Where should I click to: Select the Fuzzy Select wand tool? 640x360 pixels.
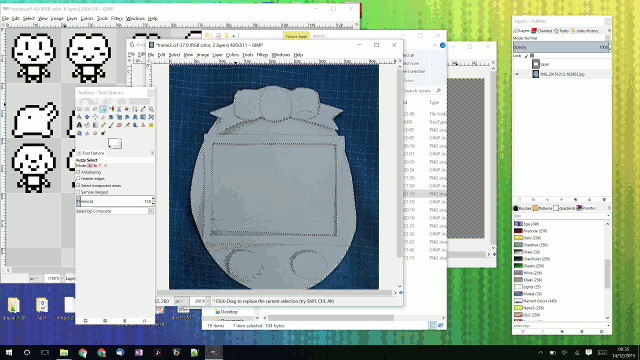[x=103, y=109]
